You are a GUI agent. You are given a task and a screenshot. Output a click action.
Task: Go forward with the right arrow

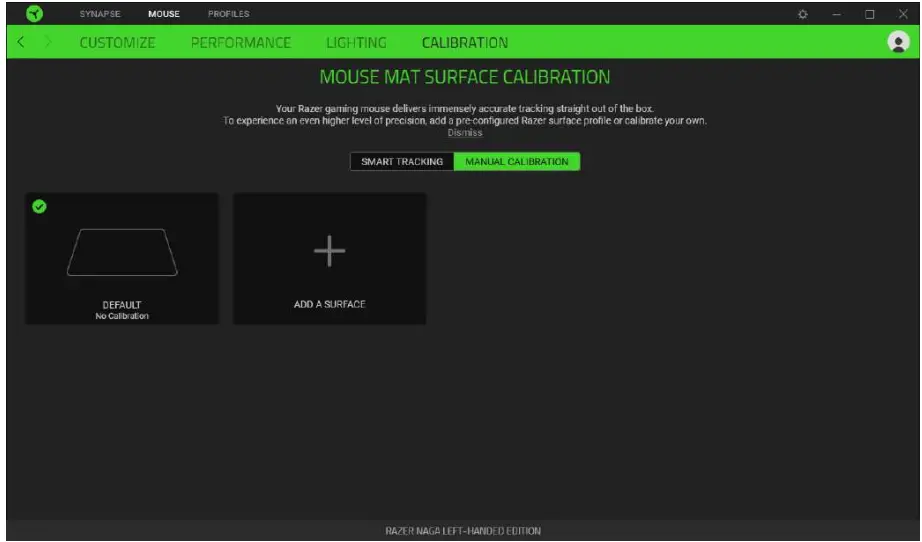(x=48, y=42)
